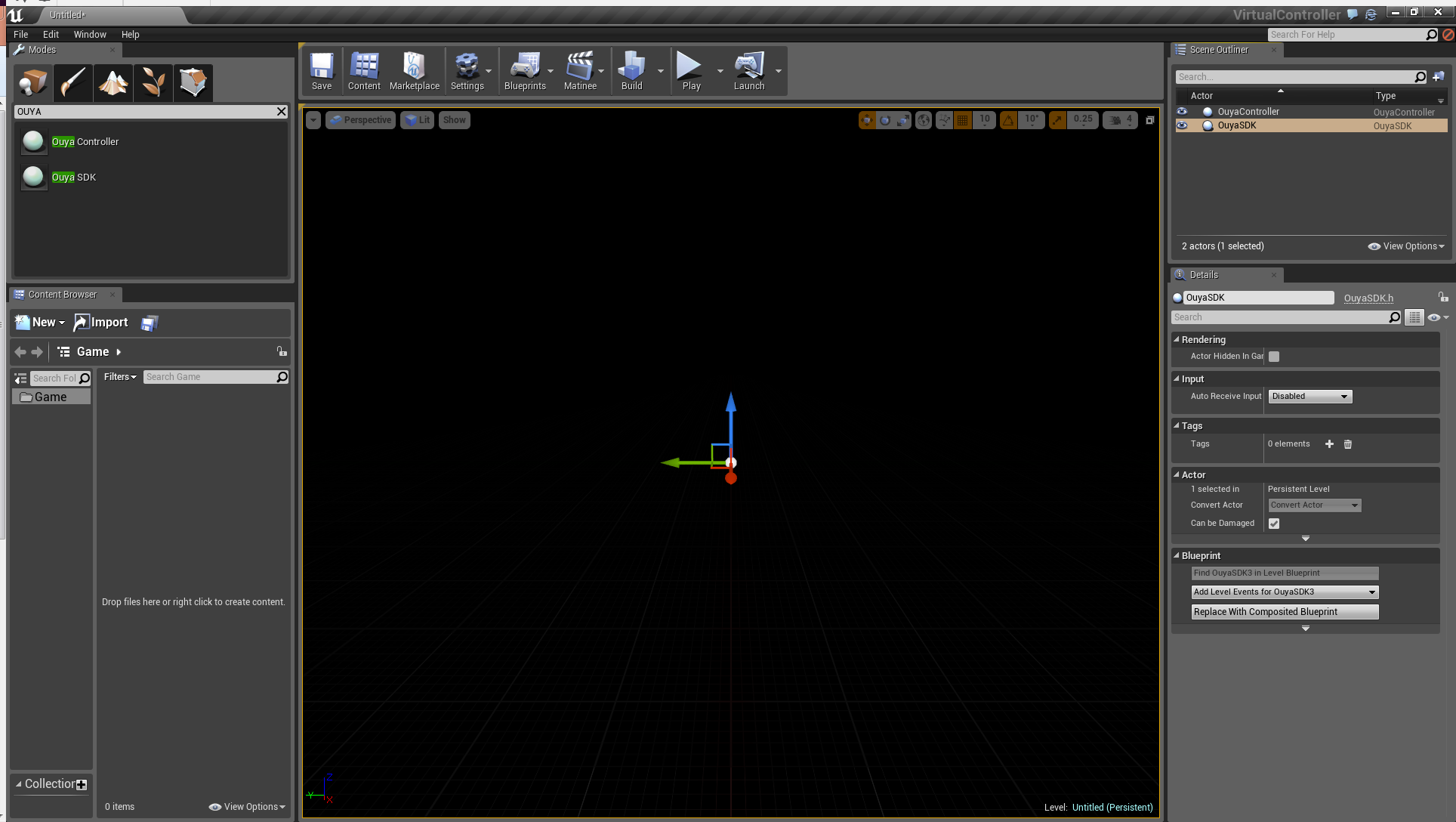
Task: Open the Window menu
Action: (90, 35)
